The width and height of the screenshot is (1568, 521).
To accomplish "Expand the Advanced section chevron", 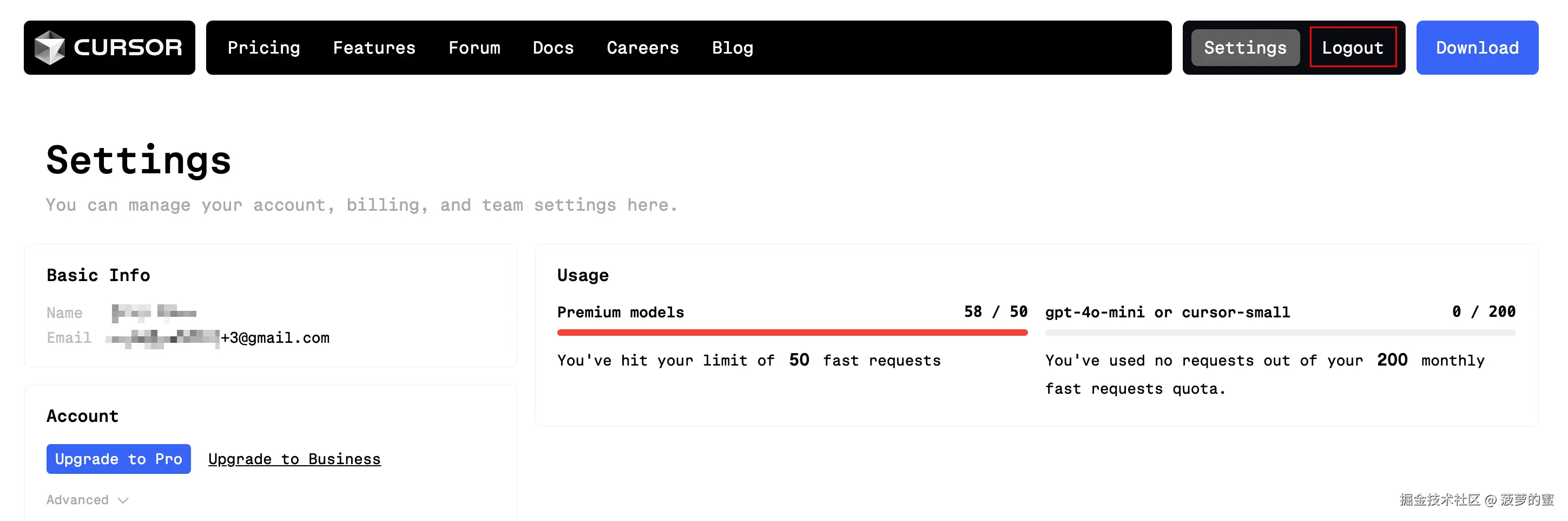I will [x=123, y=500].
